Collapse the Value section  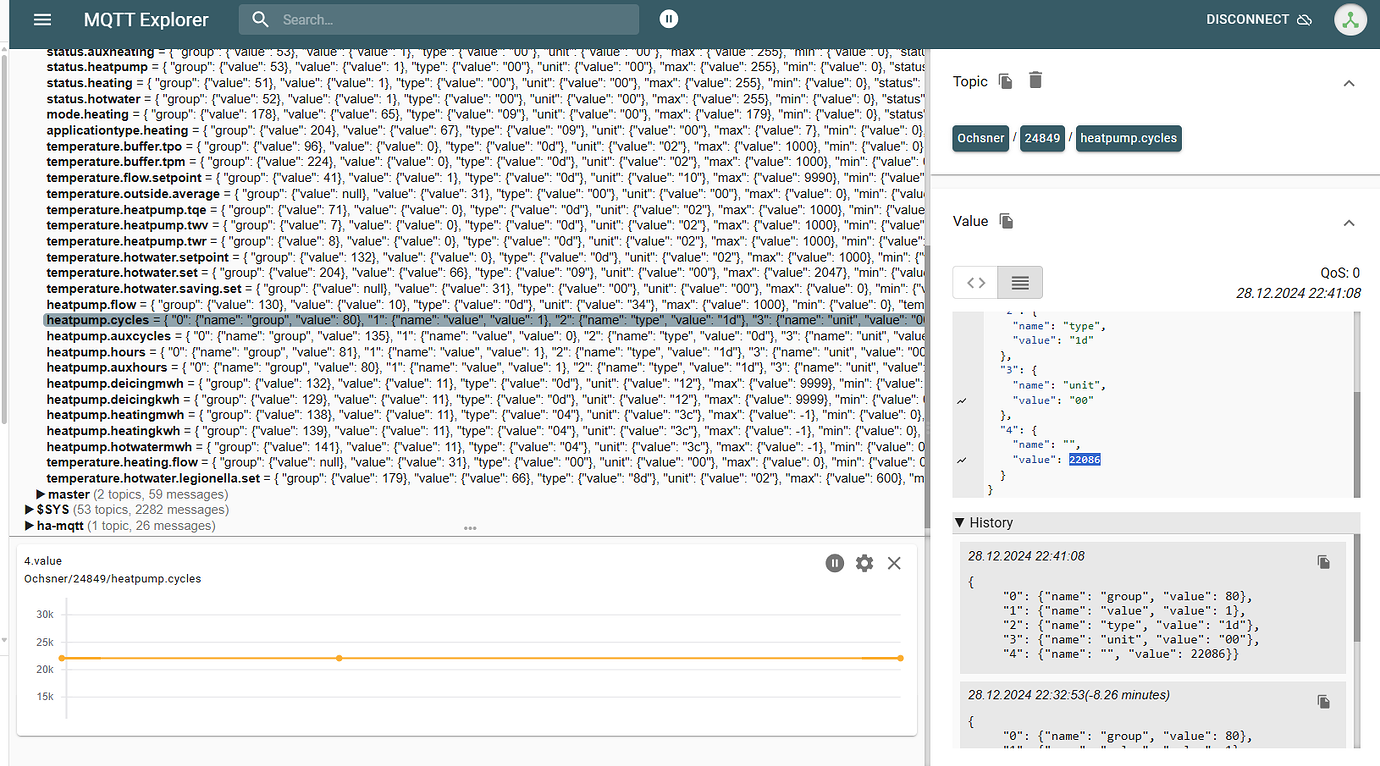click(1348, 223)
